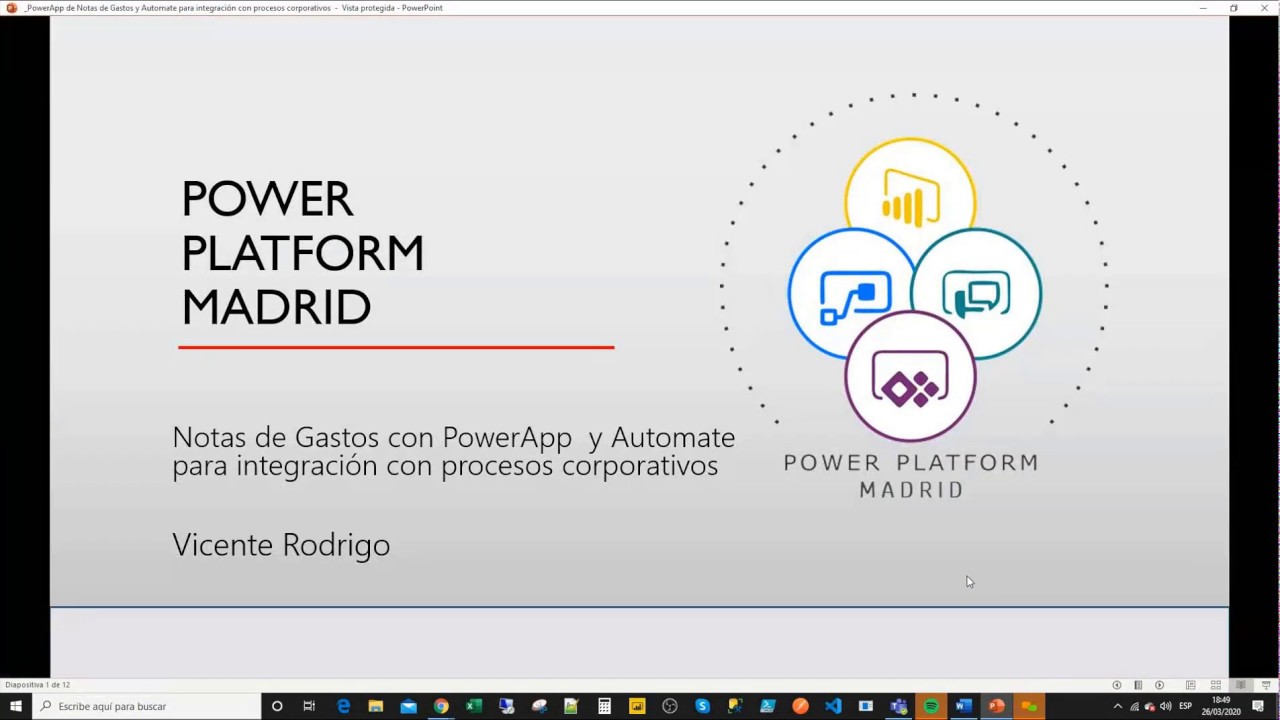
Task: Click the PowerPoint logo in the title bar
Action: click(x=11, y=7)
